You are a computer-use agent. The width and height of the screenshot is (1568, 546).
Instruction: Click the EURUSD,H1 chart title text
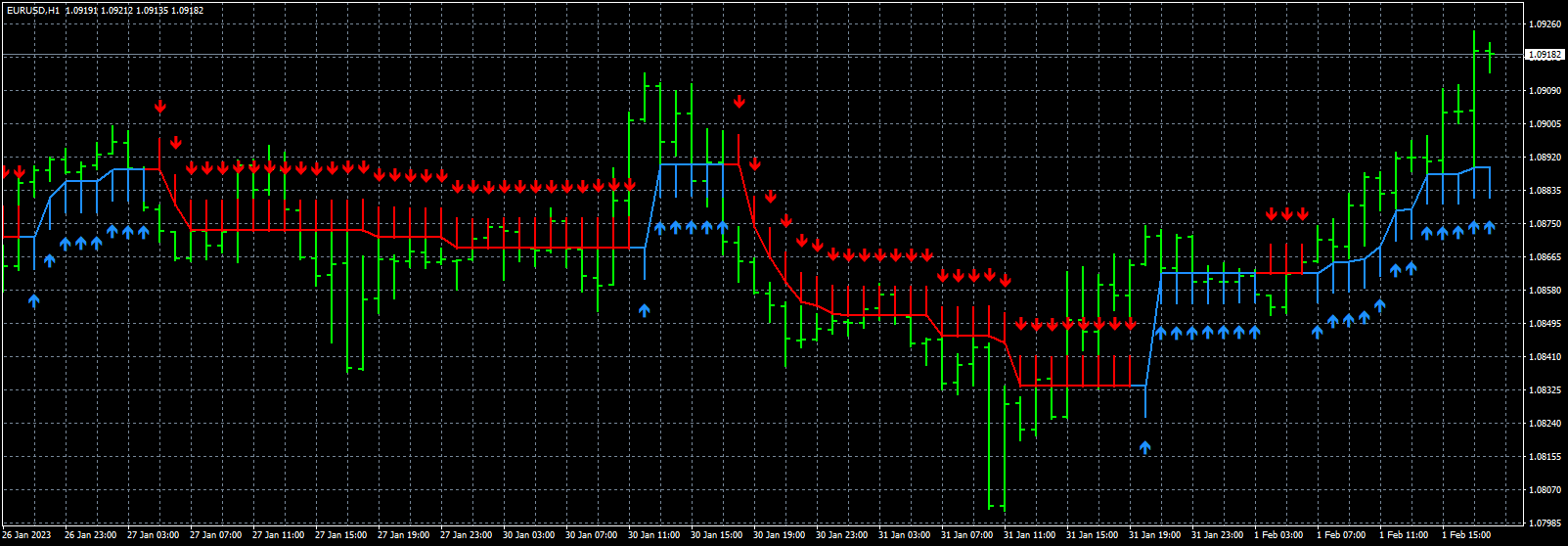32,9
